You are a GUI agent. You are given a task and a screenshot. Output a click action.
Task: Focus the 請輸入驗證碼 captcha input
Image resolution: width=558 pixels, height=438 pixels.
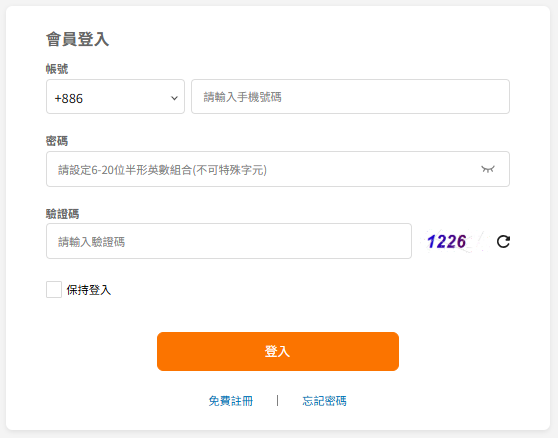click(229, 241)
